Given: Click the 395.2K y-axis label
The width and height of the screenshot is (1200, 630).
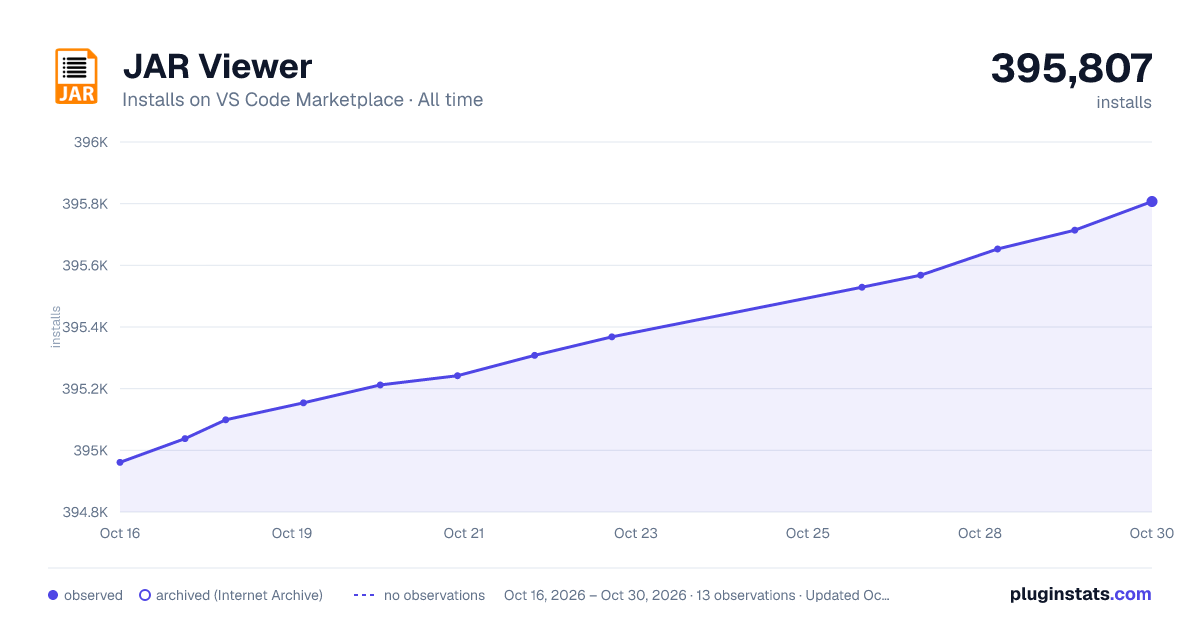Looking at the screenshot, I should click(85, 389).
